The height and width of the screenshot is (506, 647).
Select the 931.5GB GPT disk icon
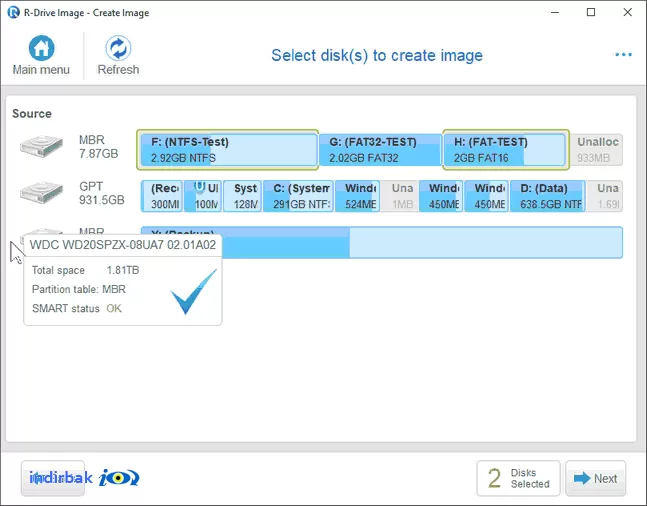click(41, 193)
